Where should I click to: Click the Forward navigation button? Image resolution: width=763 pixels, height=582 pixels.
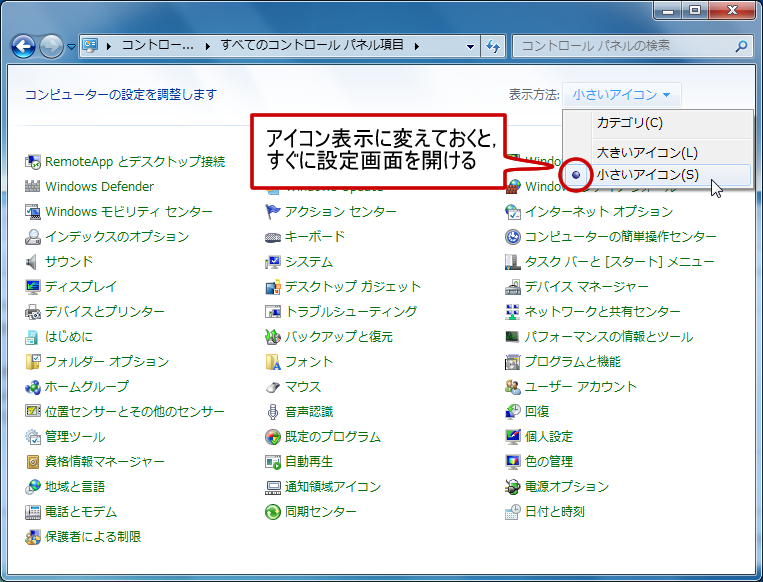coord(51,47)
